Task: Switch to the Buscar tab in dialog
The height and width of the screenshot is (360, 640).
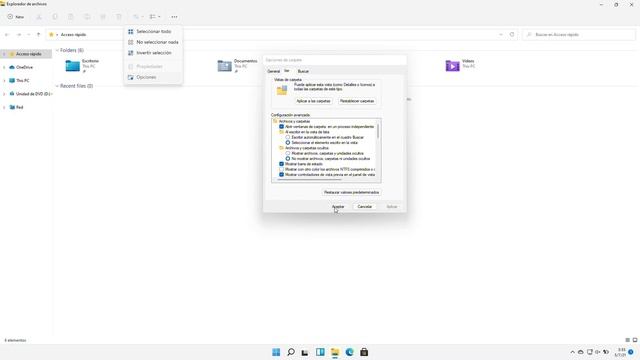Action: (x=303, y=71)
